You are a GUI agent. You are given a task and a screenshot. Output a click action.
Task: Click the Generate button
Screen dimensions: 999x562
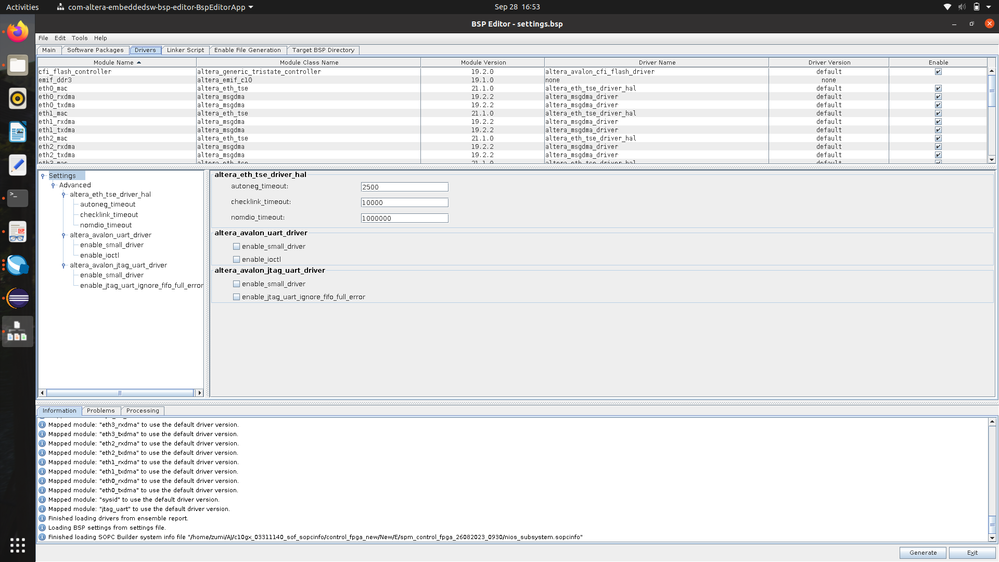point(923,552)
